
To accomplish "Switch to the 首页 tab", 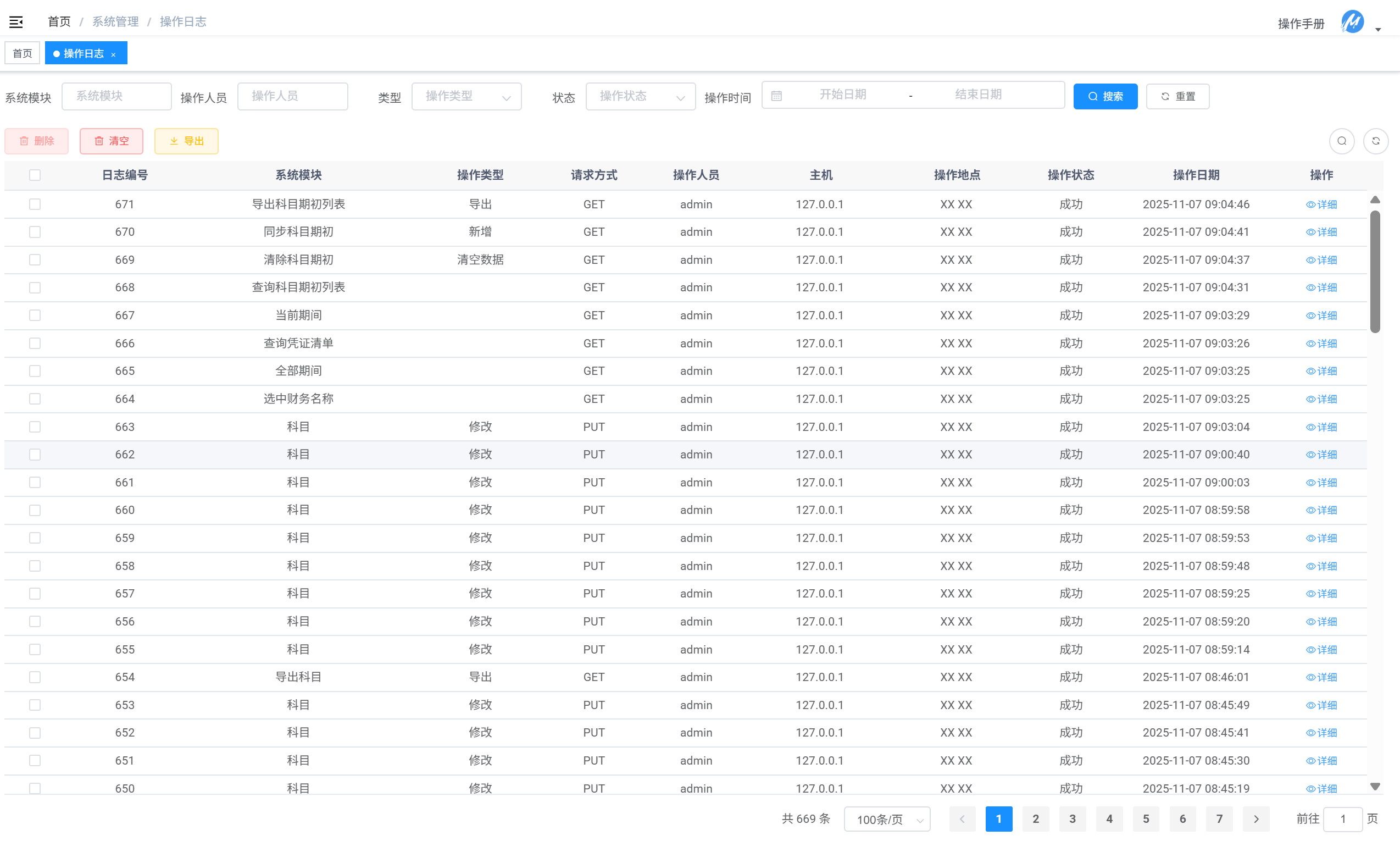I will point(23,53).
